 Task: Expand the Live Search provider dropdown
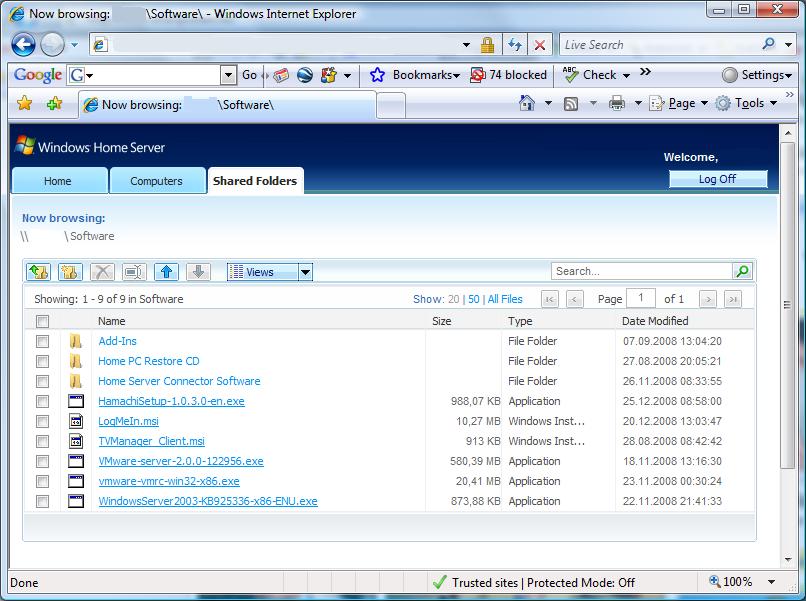coord(788,45)
